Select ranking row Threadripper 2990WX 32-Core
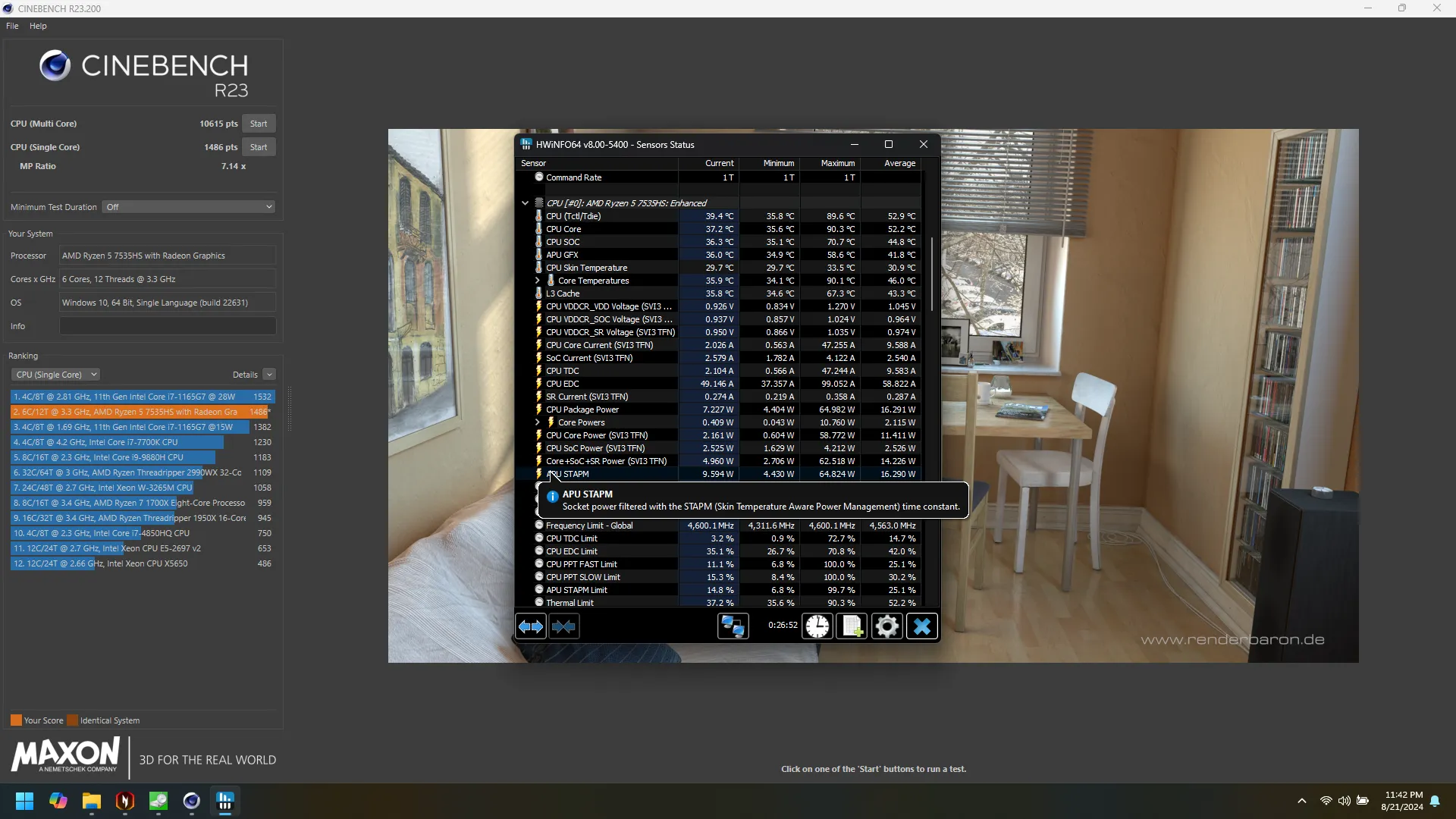Image resolution: width=1456 pixels, height=819 pixels. [143, 472]
